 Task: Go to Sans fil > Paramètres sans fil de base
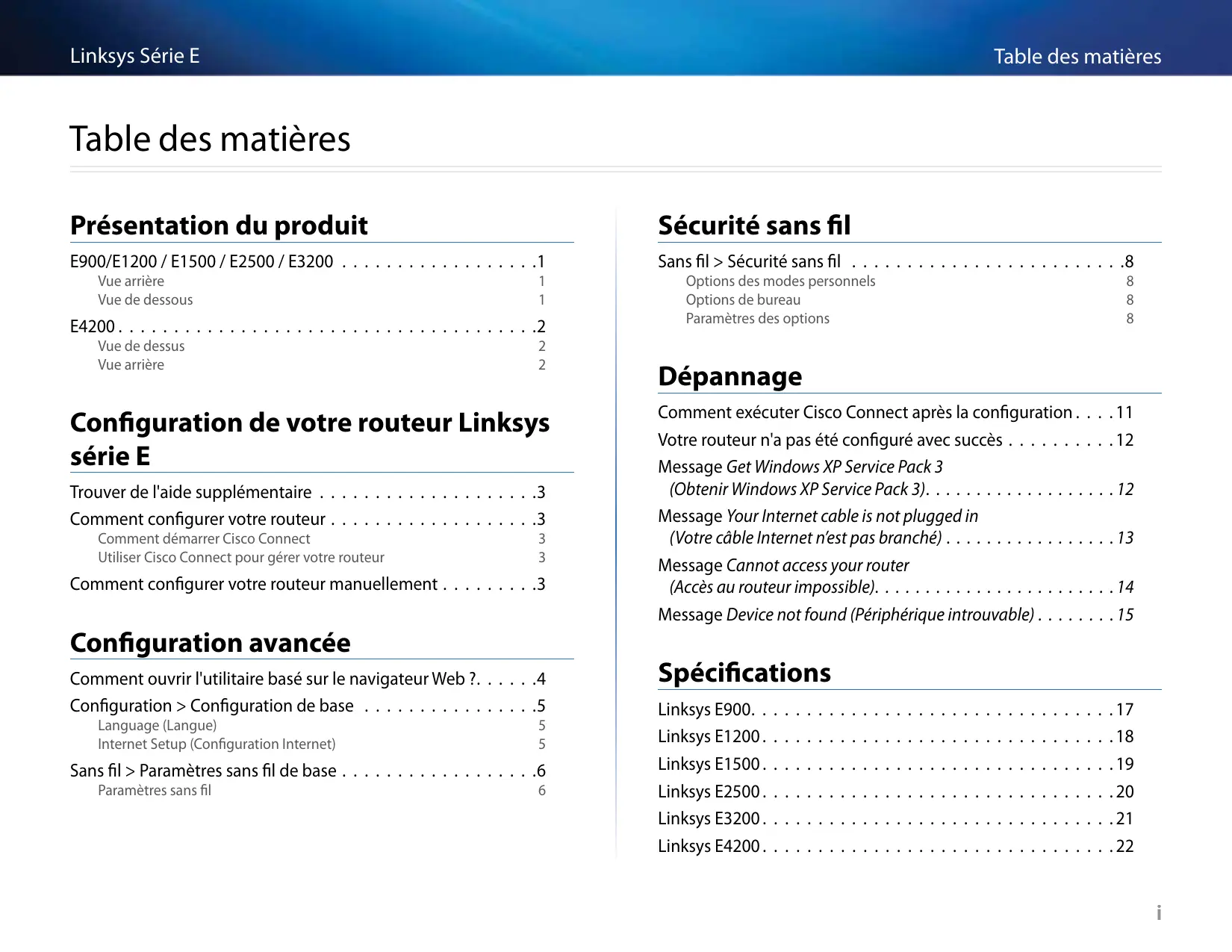point(203,771)
